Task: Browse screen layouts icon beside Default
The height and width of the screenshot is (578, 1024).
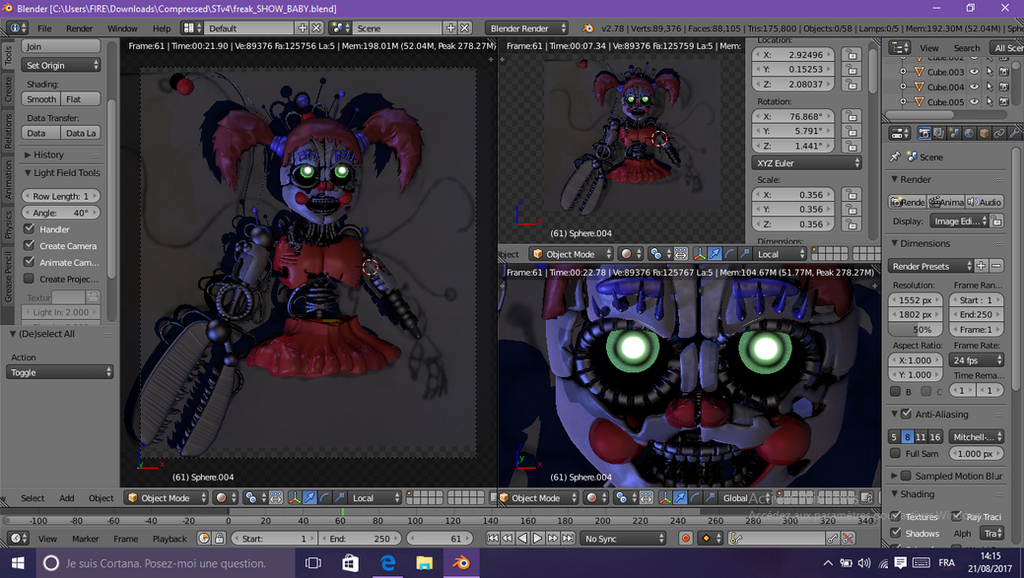Action: point(192,28)
